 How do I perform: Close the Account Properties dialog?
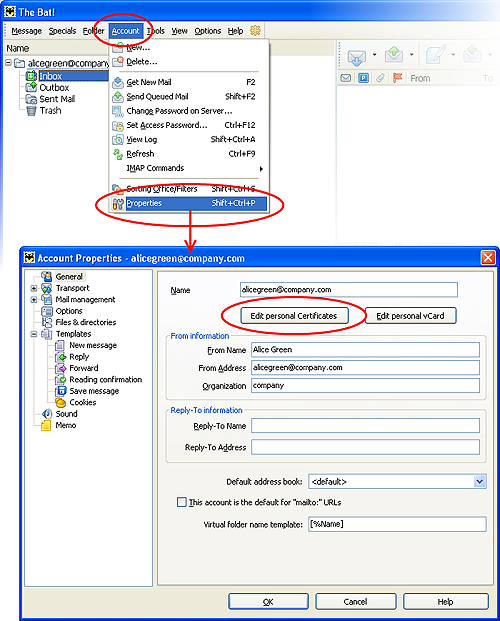click(488, 258)
